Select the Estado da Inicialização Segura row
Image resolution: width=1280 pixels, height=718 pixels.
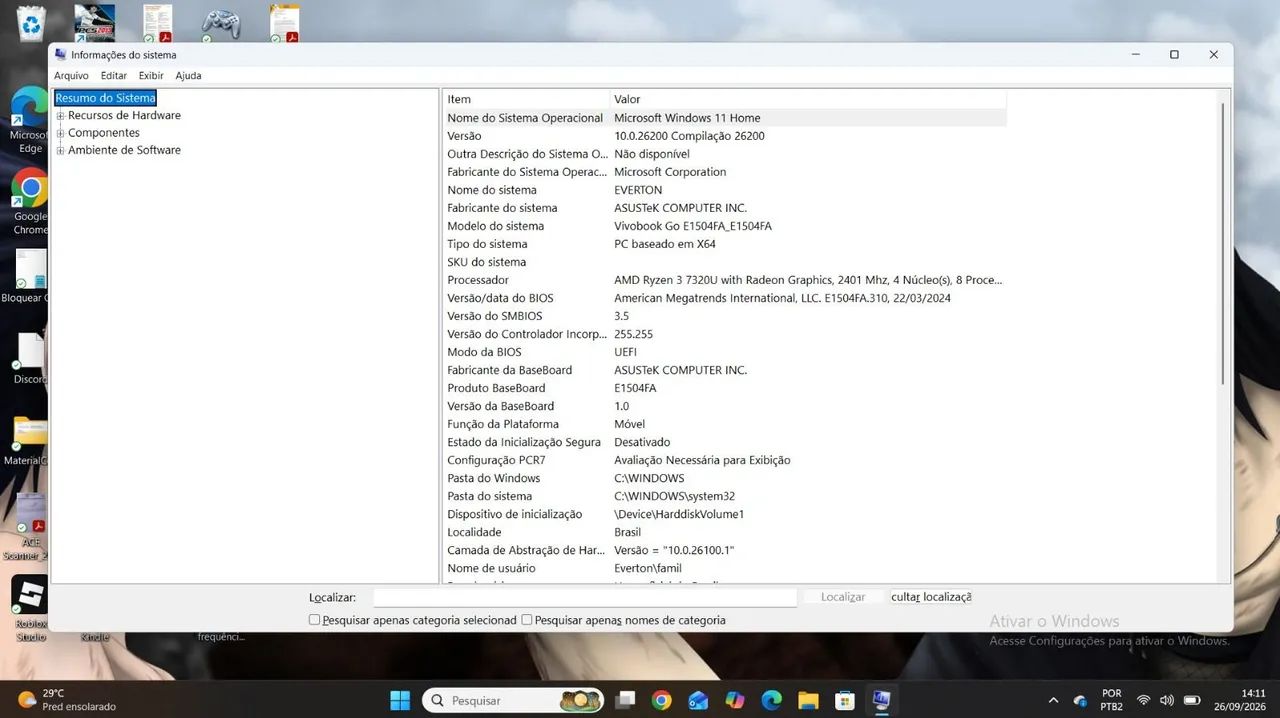[x=725, y=442]
